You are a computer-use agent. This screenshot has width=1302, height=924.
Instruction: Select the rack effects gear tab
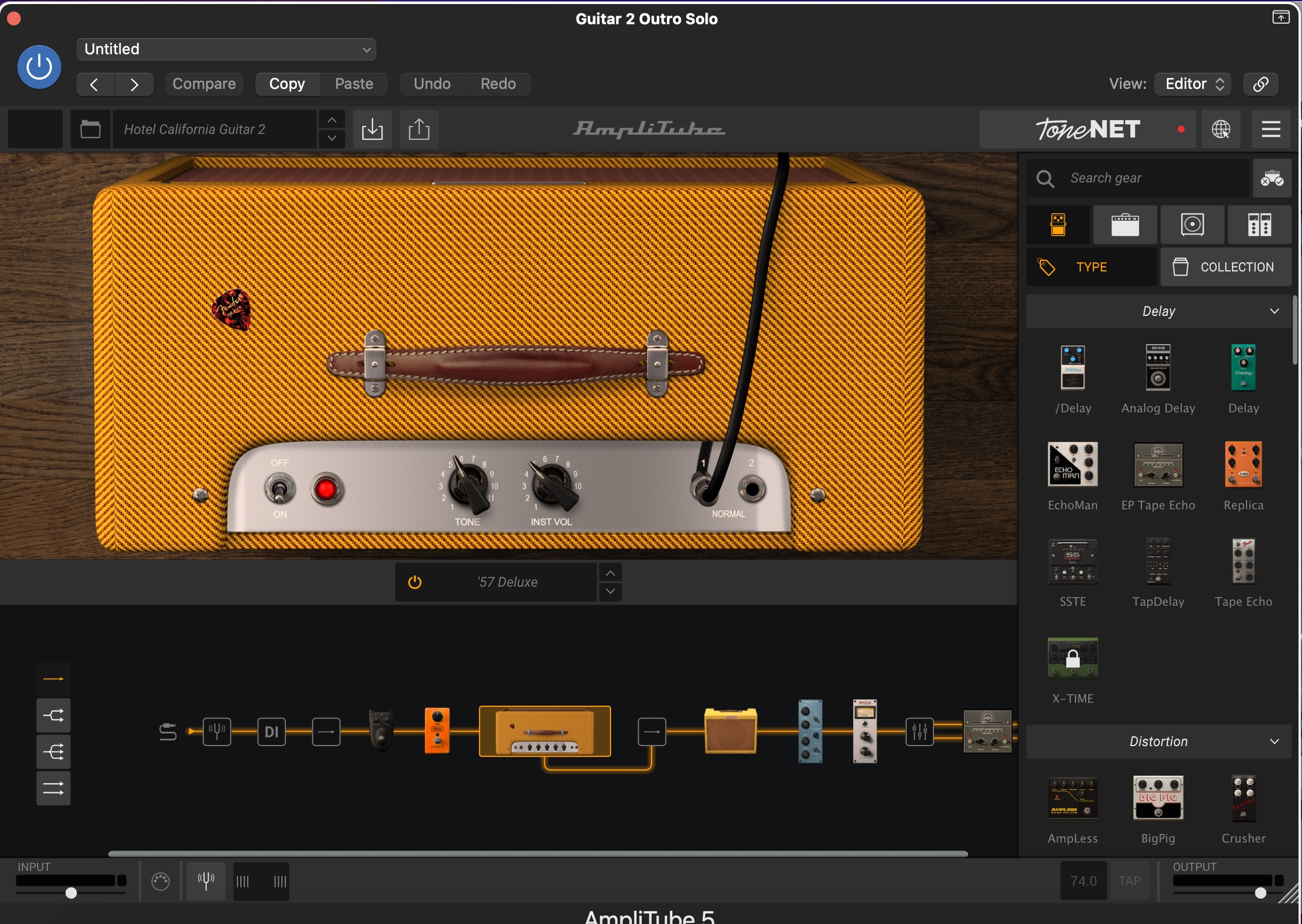pyautogui.click(x=1259, y=225)
